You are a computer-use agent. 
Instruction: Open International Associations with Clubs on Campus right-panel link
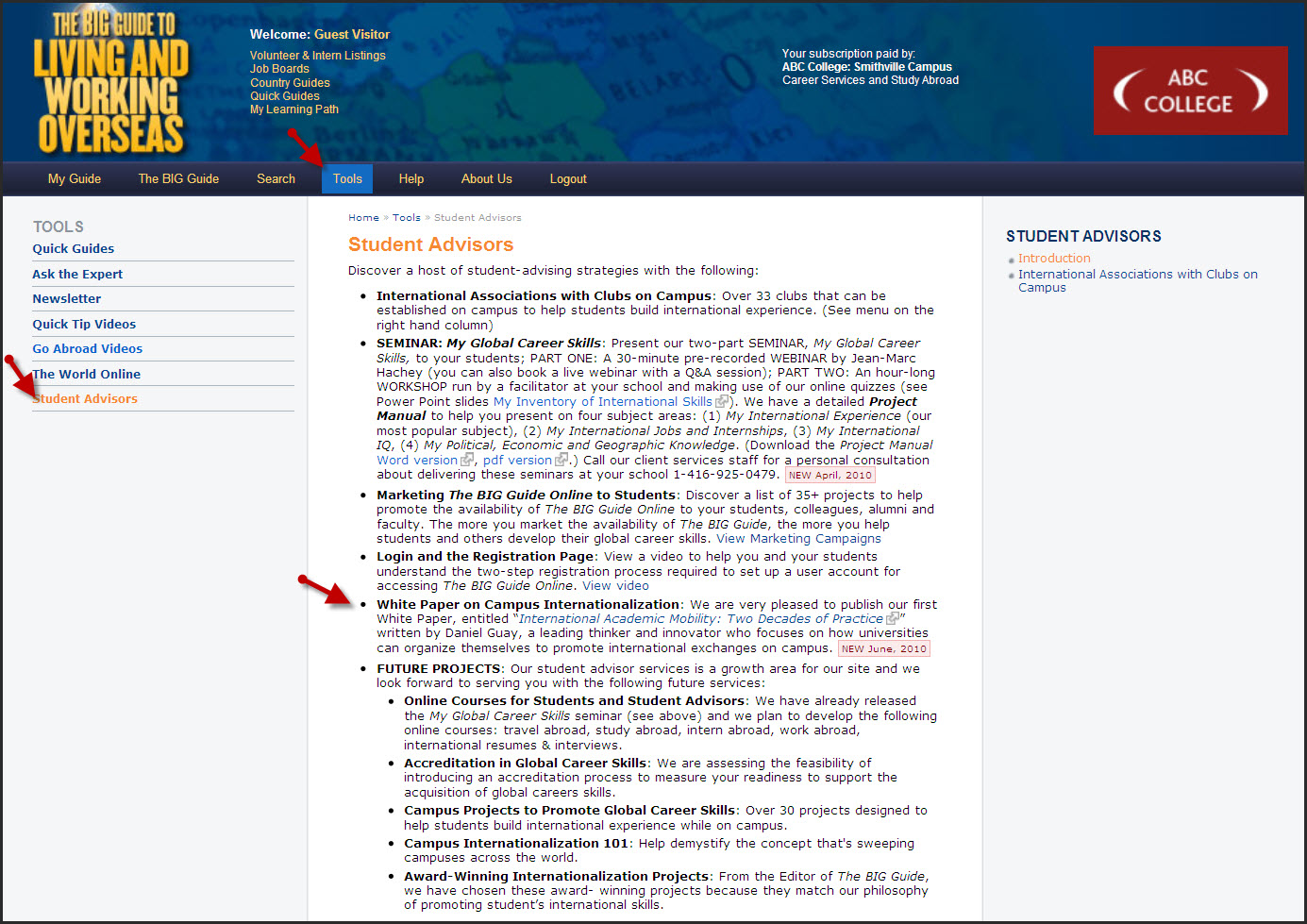1138,281
